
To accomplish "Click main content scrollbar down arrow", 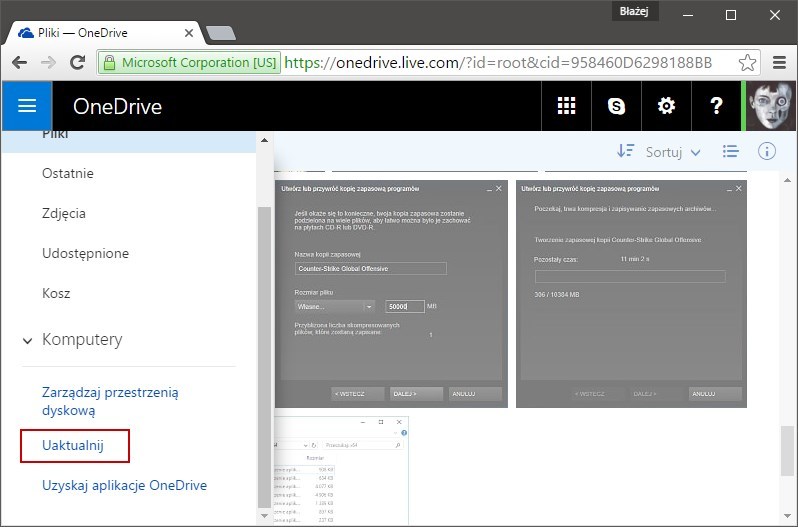I will pos(787,517).
